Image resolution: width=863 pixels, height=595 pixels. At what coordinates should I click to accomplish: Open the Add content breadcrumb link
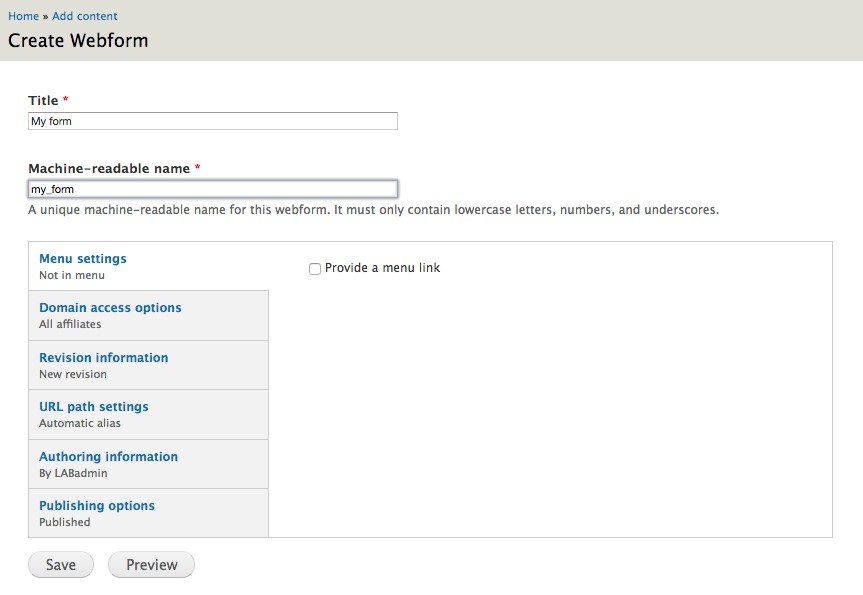click(85, 16)
